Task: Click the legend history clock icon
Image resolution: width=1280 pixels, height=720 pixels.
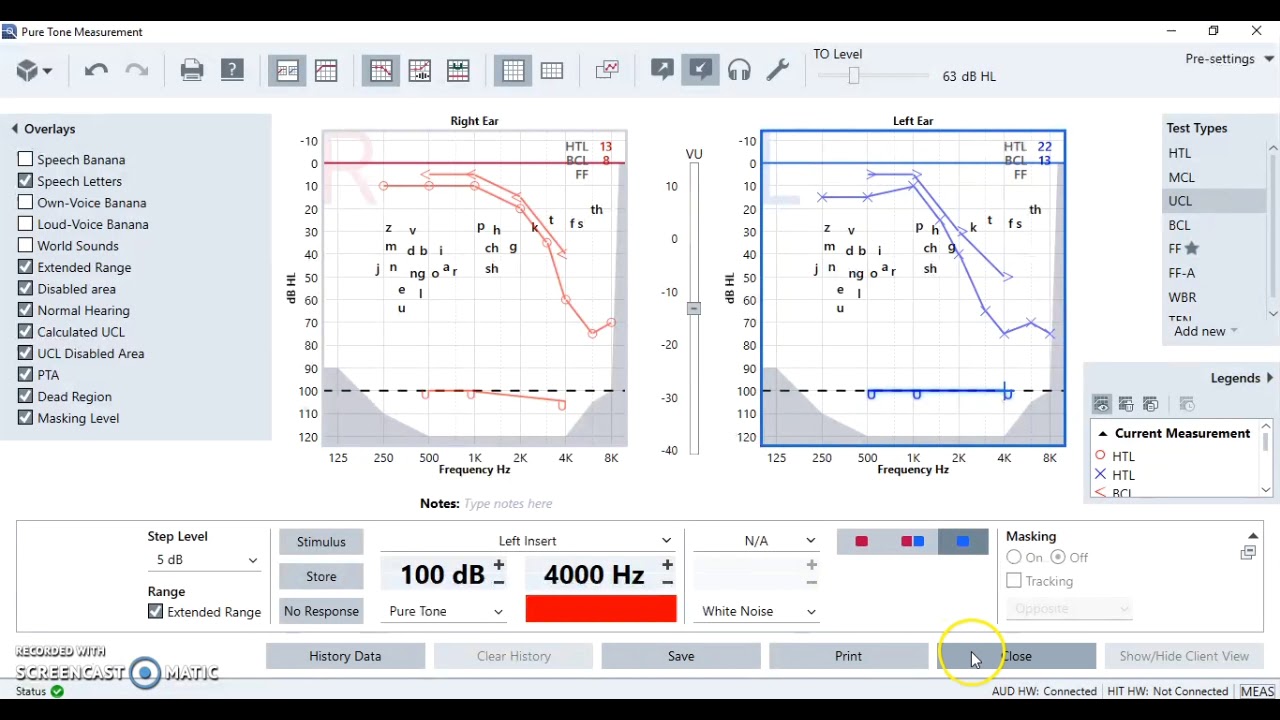Action: (x=1187, y=404)
